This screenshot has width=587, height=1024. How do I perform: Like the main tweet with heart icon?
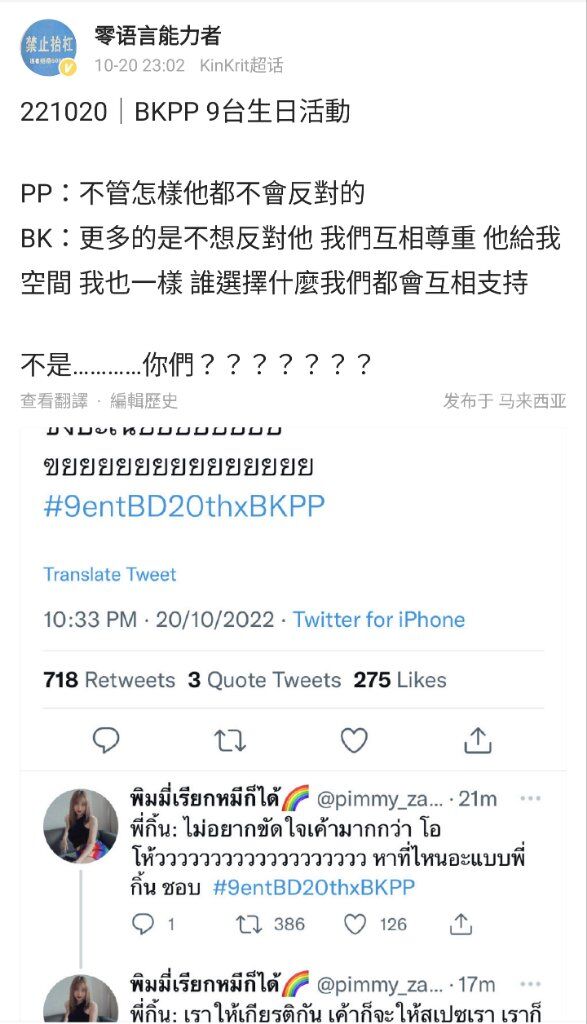(354, 741)
